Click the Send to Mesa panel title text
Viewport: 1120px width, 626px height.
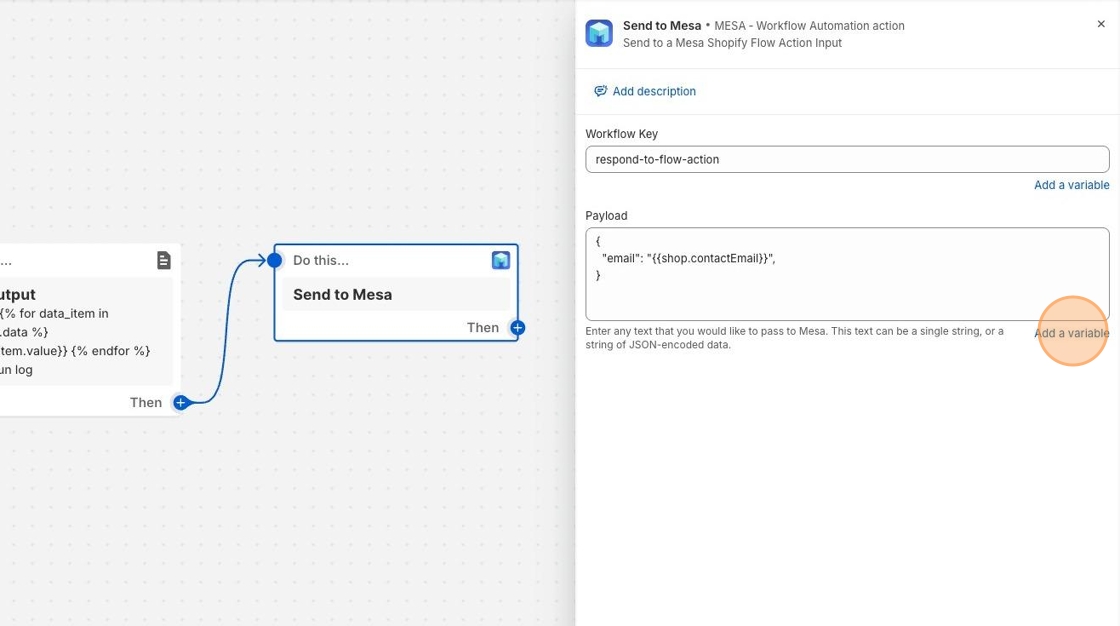tap(661, 25)
